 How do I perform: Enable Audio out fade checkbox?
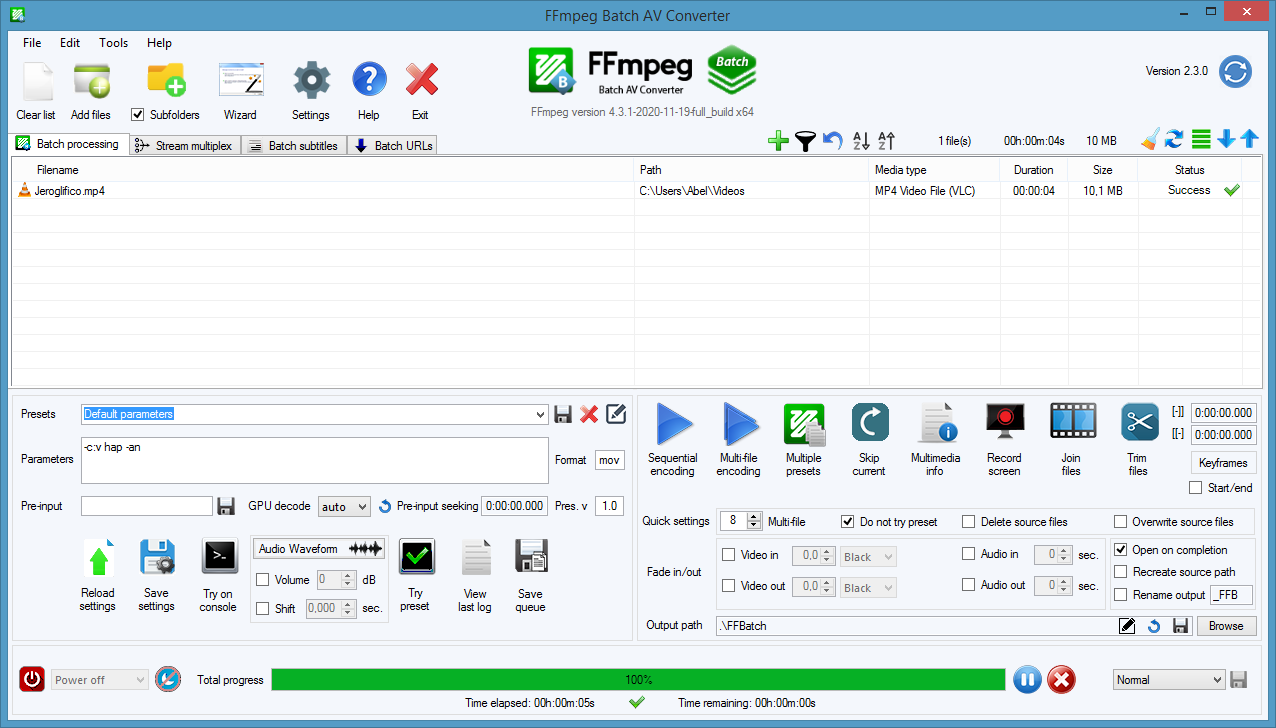pyautogui.click(x=968, y=585)
